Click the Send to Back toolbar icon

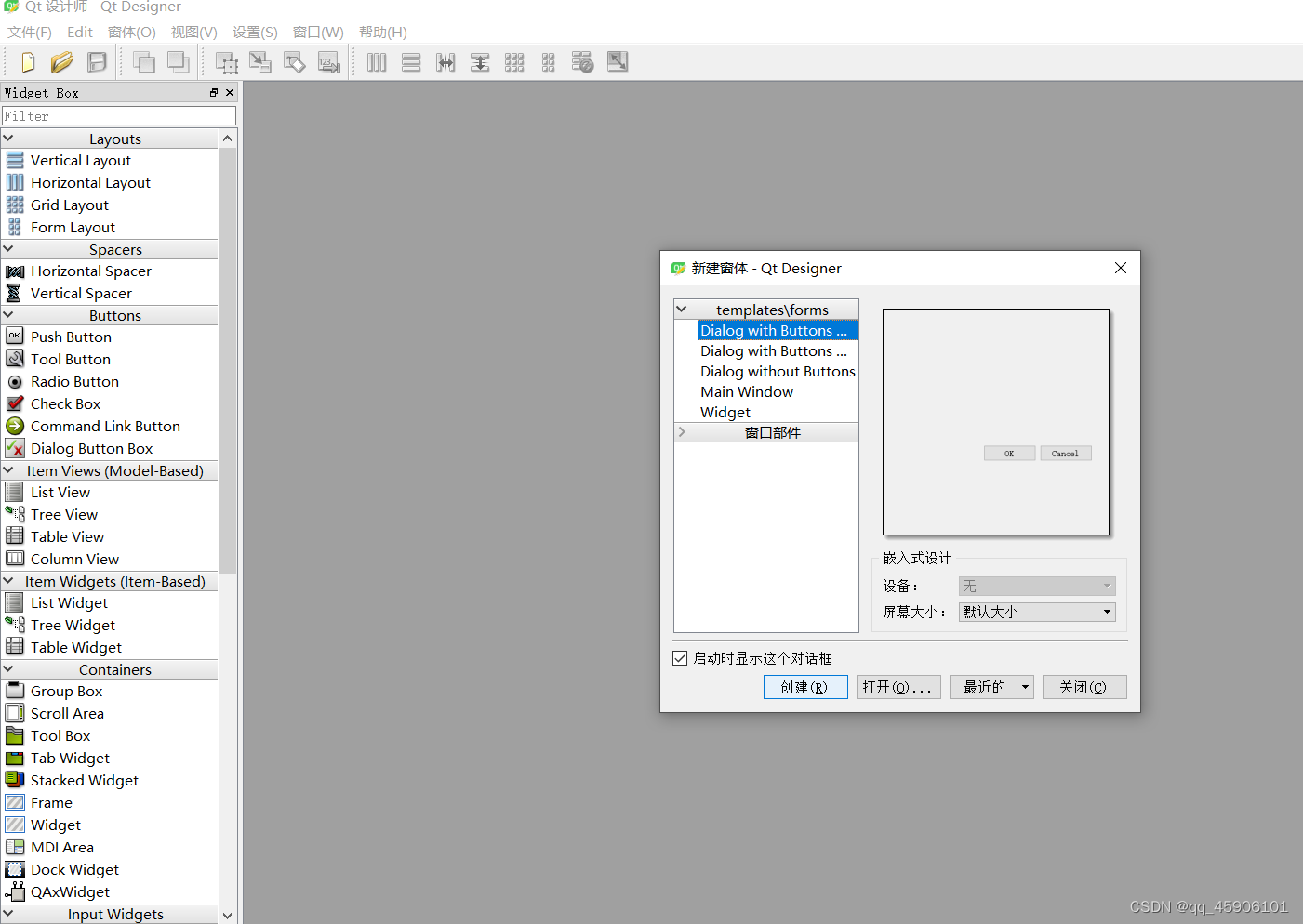point(144,62)
